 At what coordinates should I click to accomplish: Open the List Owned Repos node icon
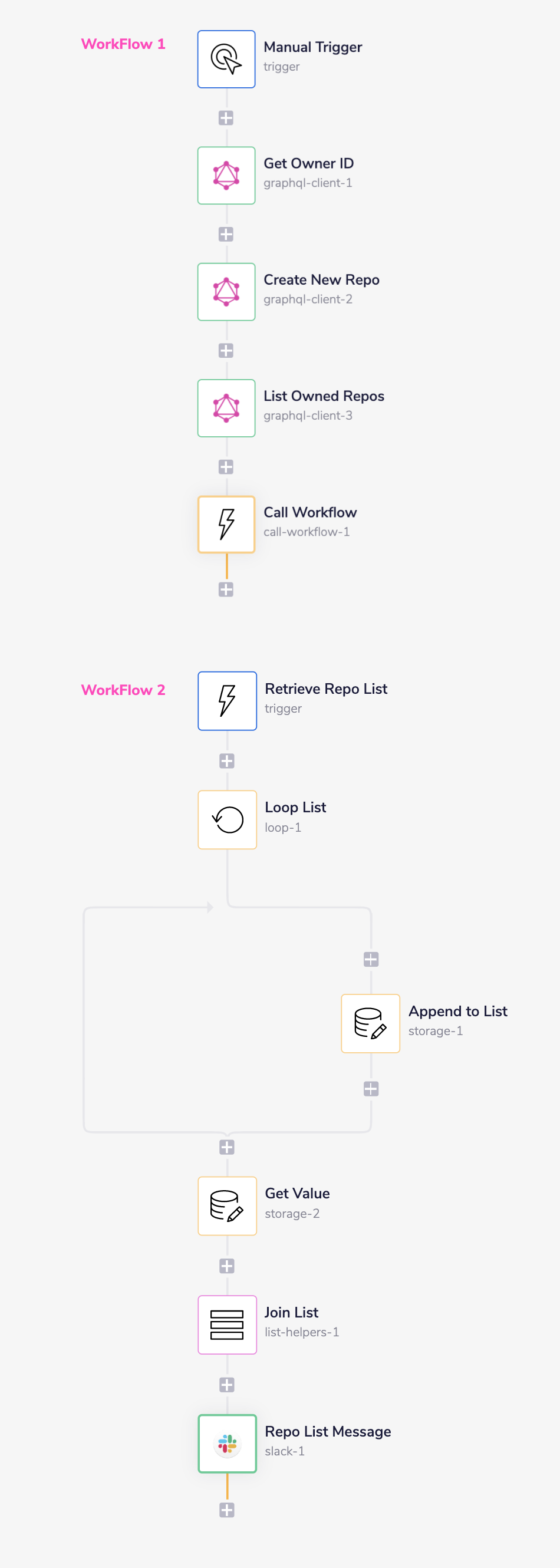click(226, 408)
